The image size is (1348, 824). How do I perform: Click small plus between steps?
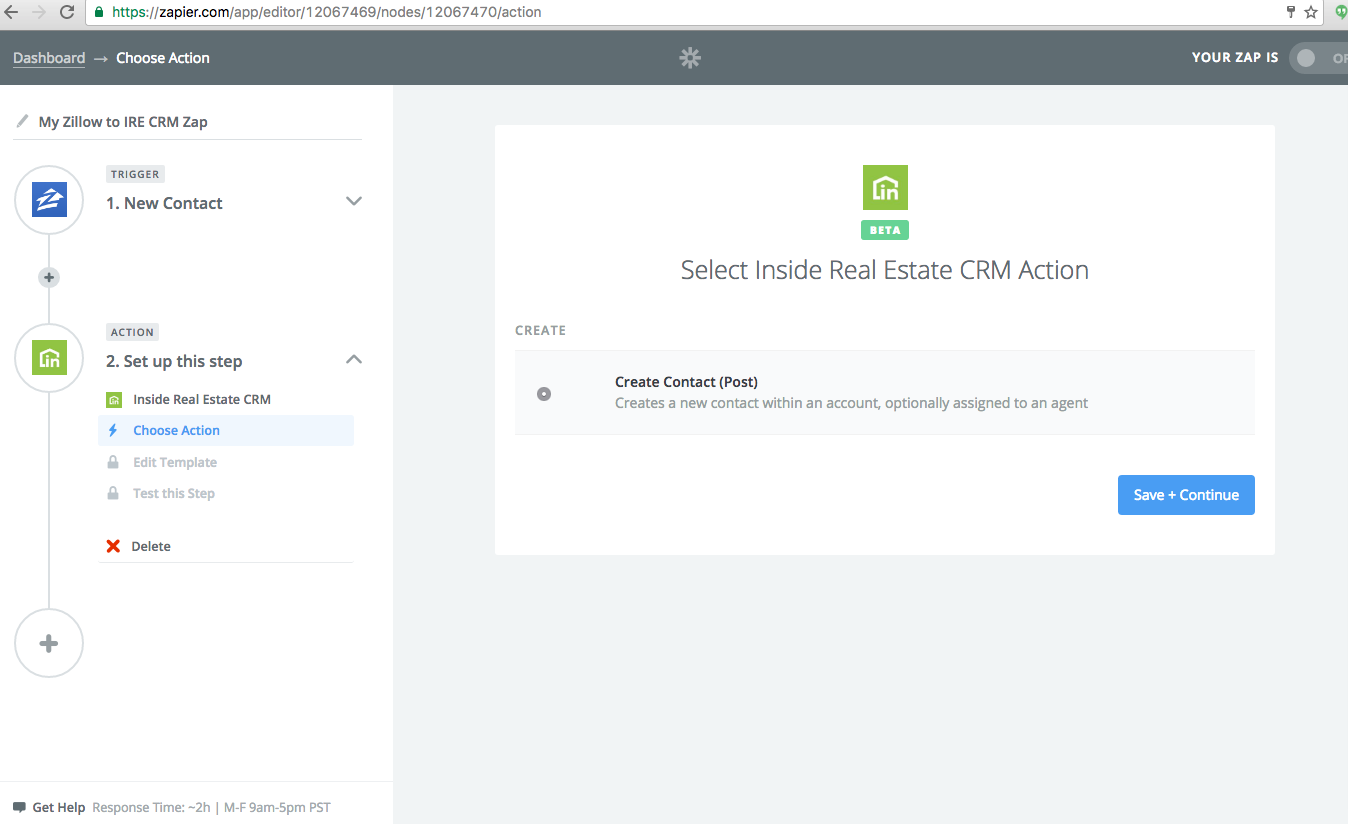(49, 277)
